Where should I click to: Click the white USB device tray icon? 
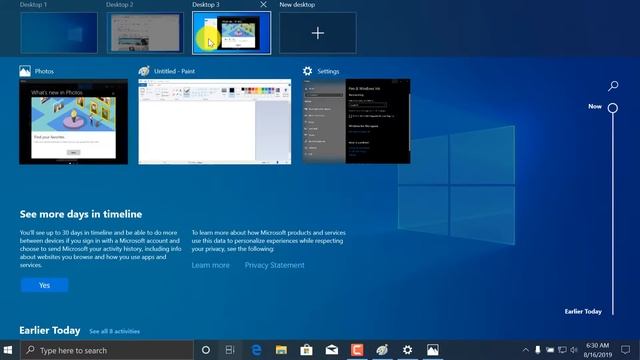538,350
